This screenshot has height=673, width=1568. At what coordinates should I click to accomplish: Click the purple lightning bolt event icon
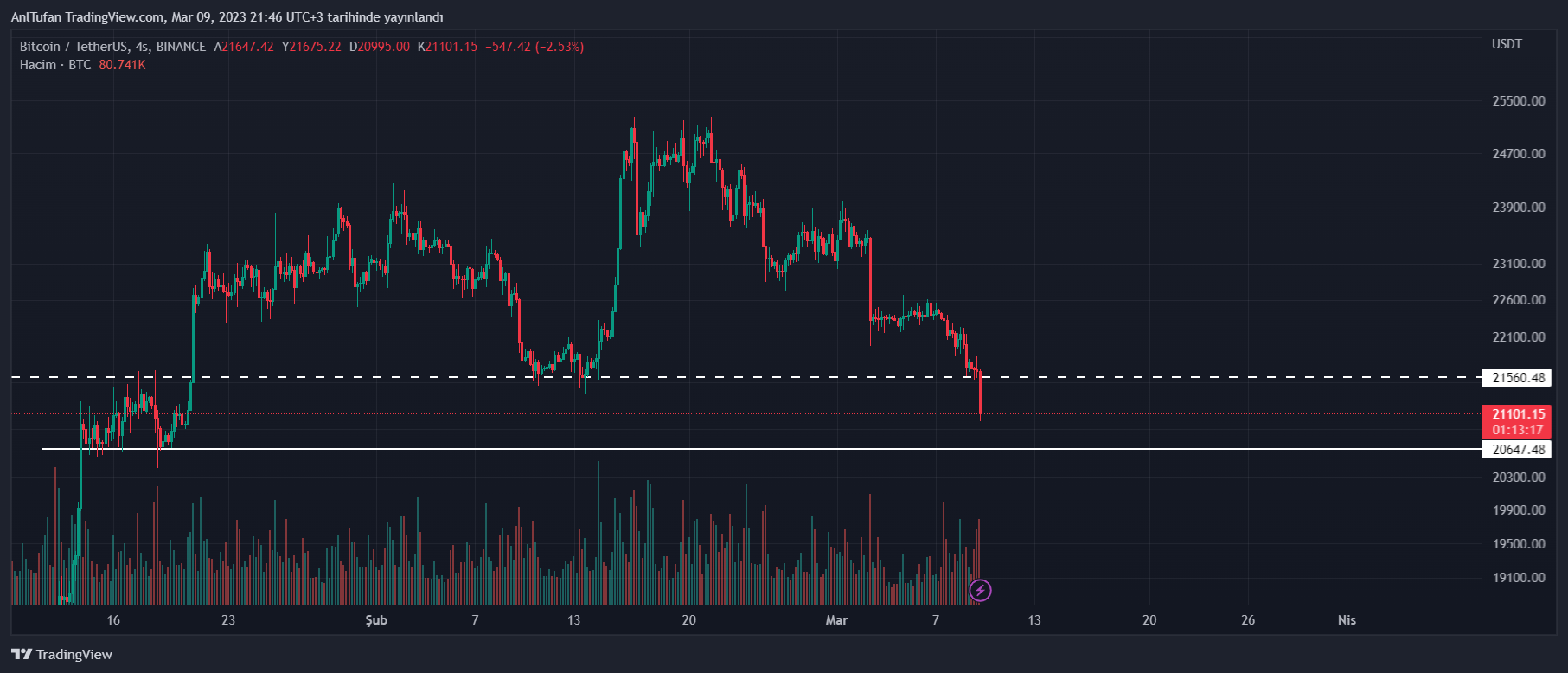980,591
